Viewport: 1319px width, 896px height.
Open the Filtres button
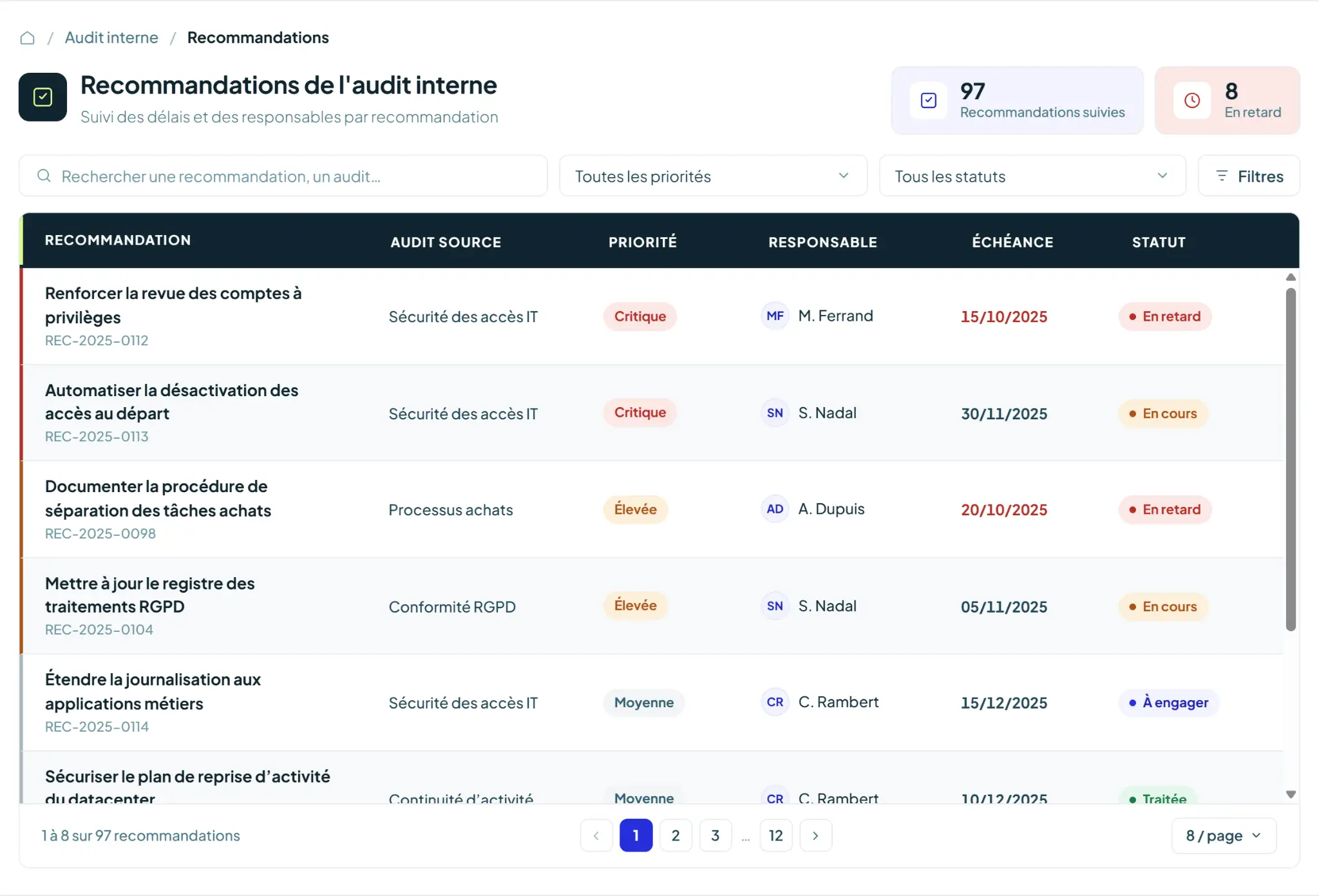pyautogui.click(x=1249, y=176)
